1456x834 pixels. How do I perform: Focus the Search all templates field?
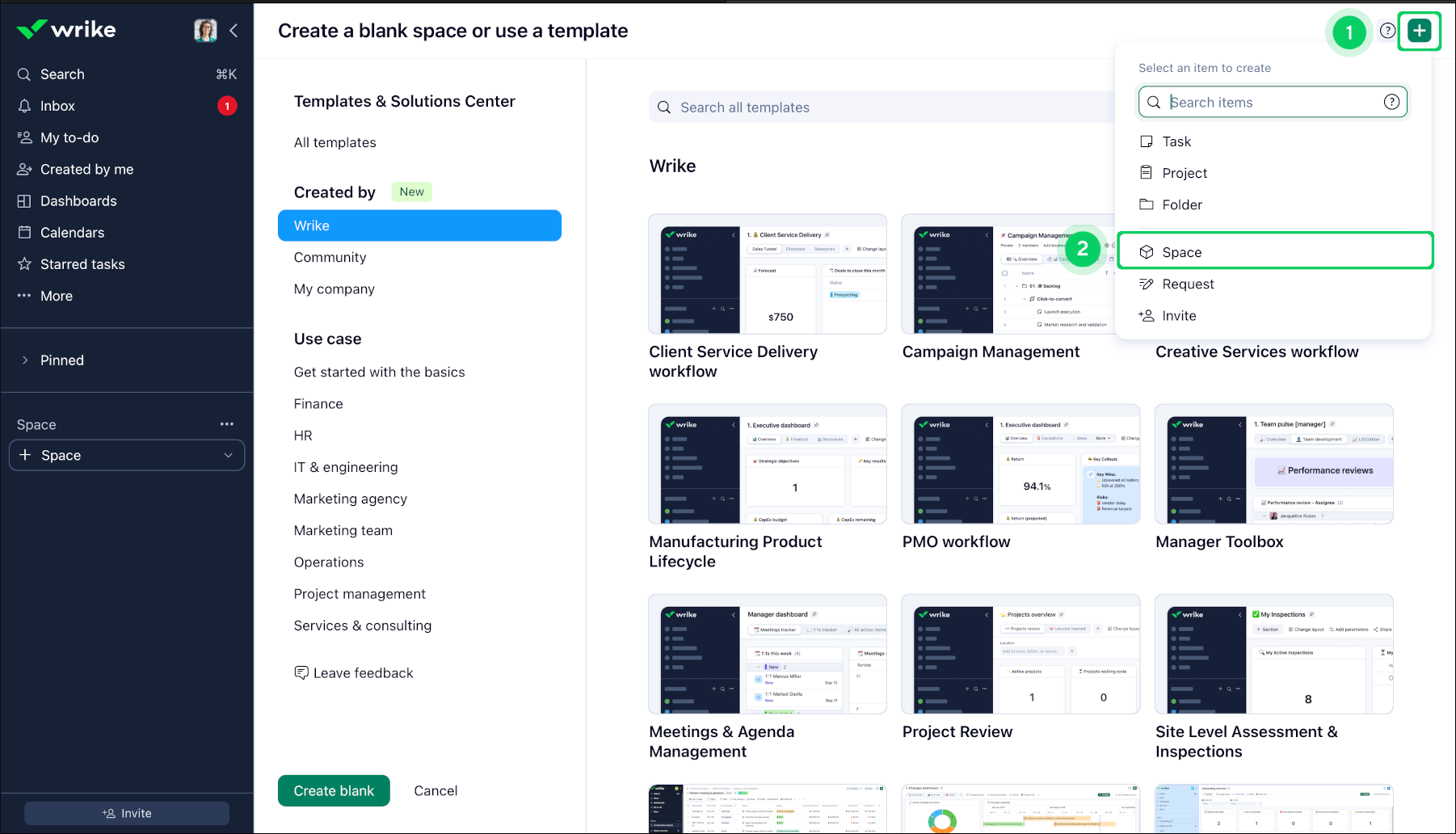(x=882, y=107)
